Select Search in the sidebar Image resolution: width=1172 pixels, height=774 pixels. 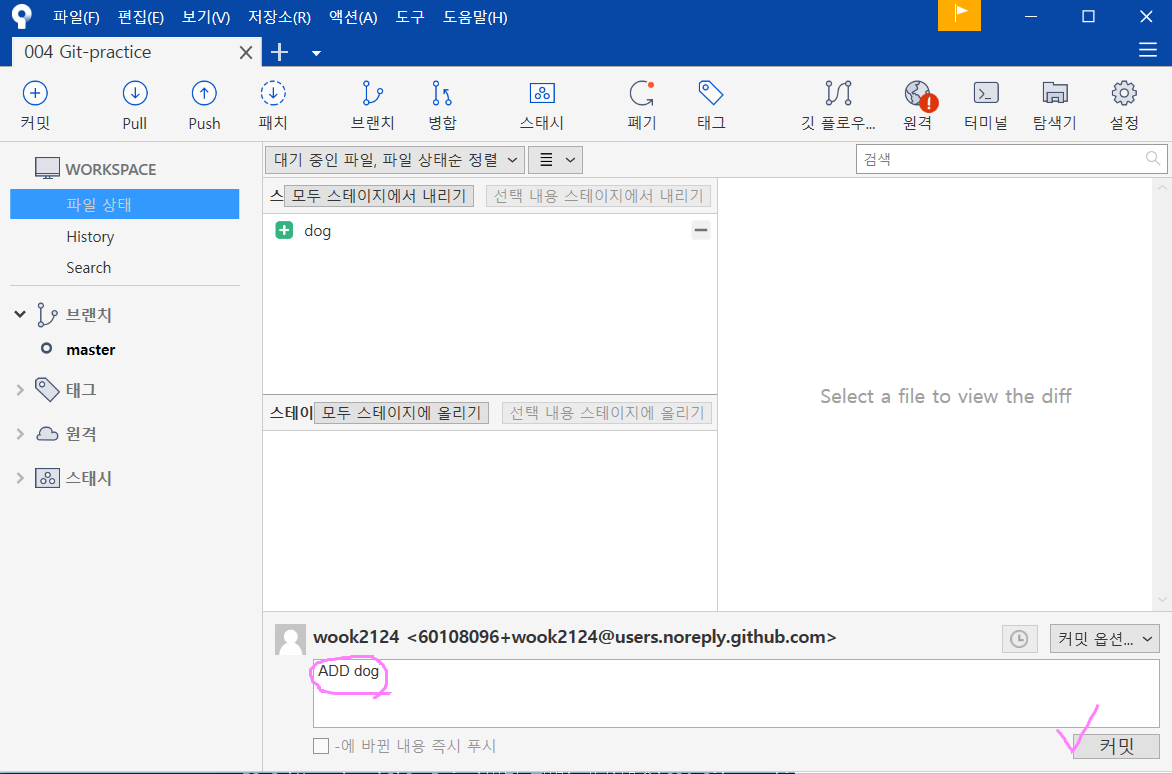pos(88,267)
